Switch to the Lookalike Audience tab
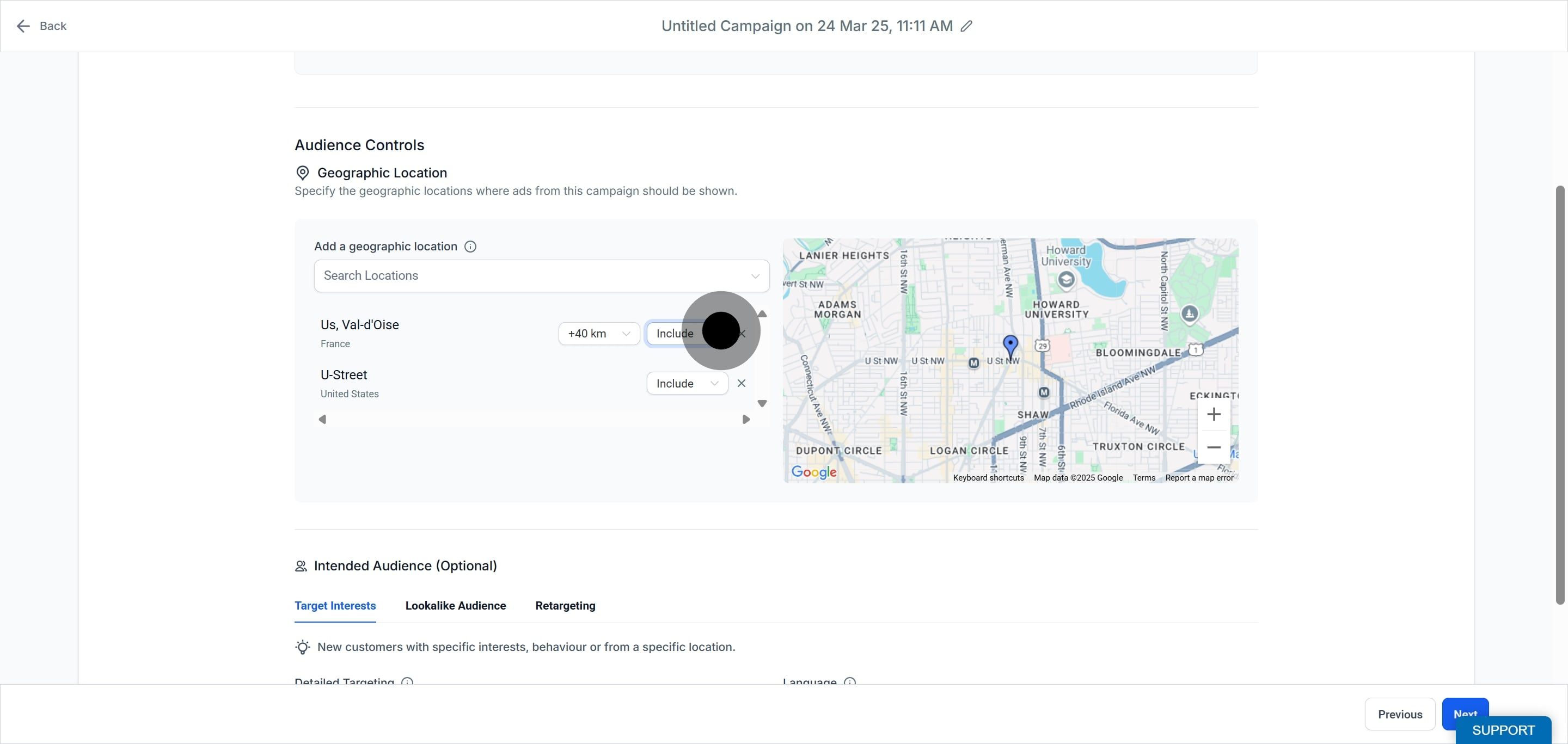Image resolution: width=1568 pixels, height=744 pixels. click(455, 605)
